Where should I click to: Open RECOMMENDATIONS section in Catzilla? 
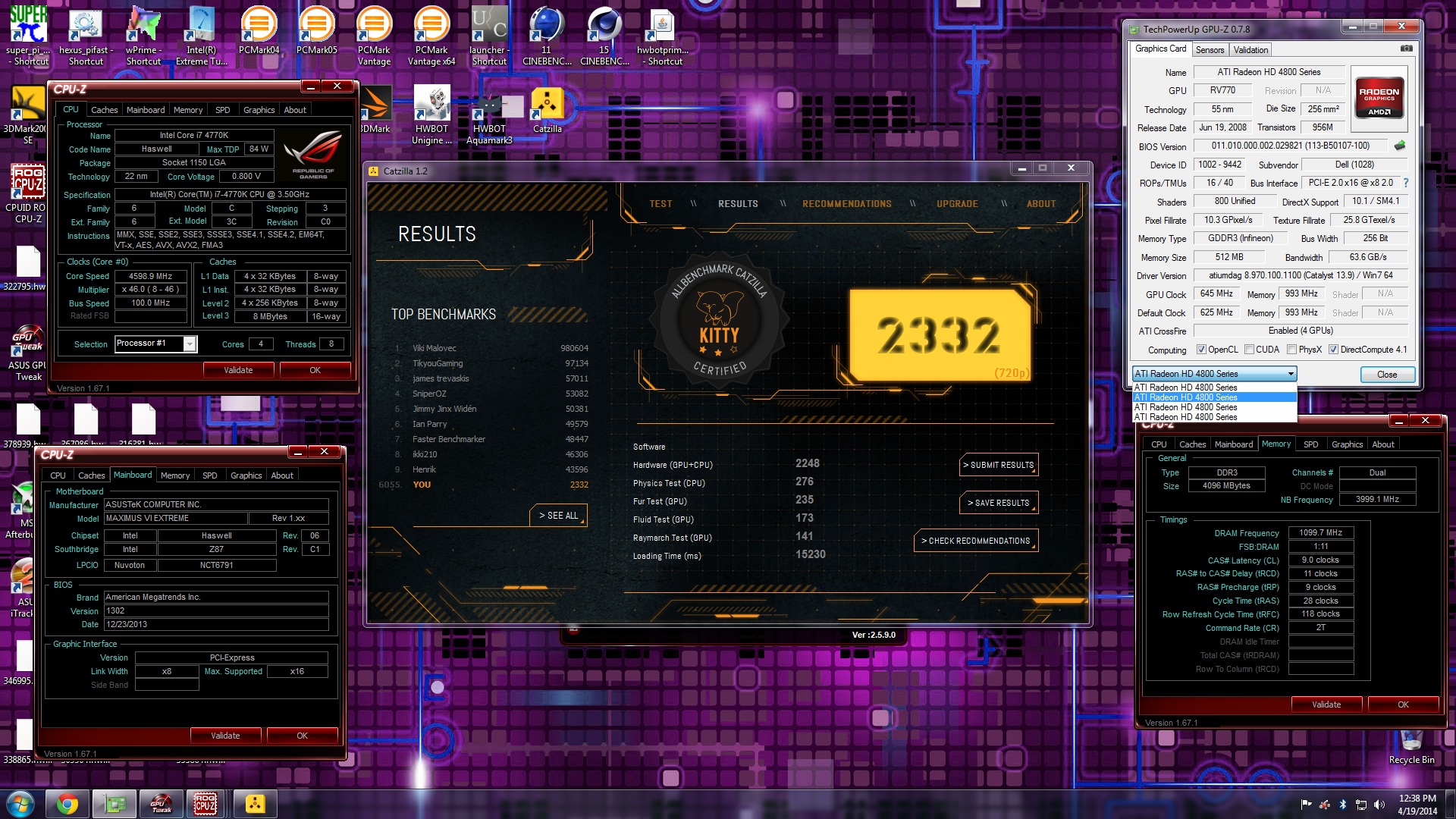point(847,204)
